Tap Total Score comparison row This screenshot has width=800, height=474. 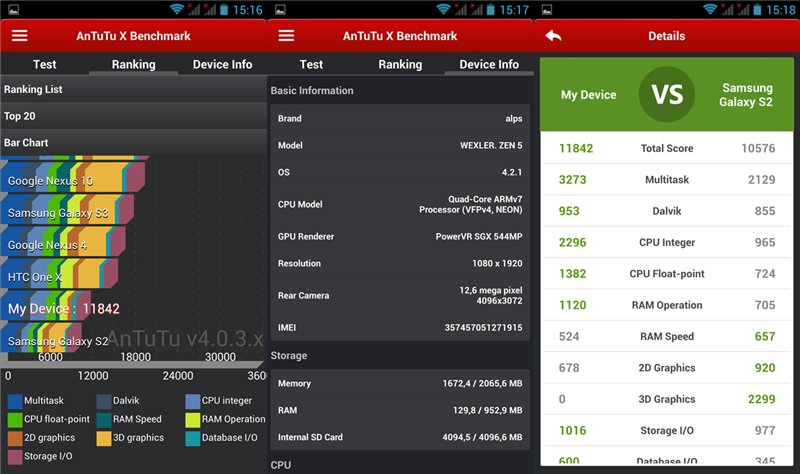coord(667,148)
